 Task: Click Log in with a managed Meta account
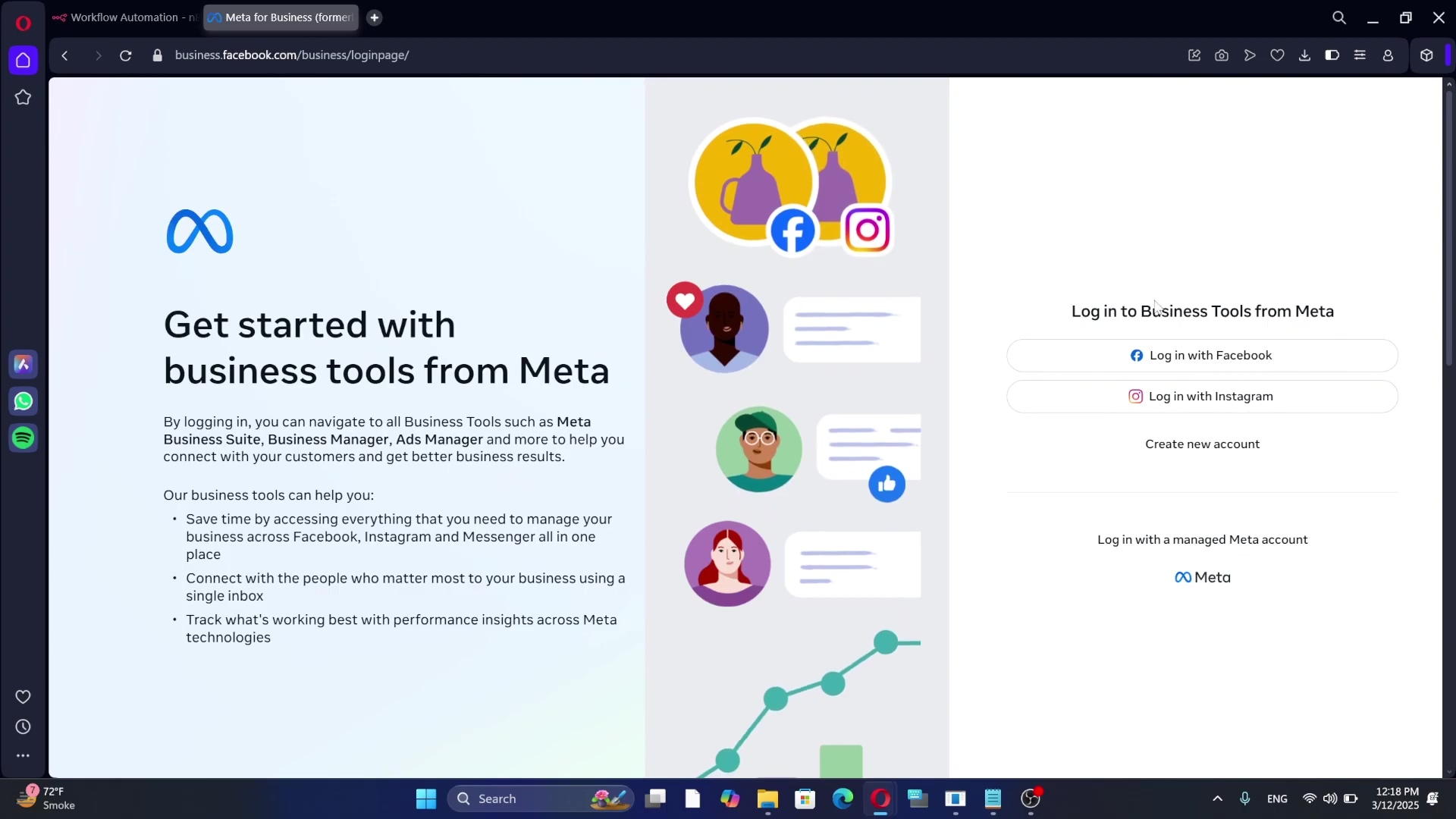pyautogui.click(x=1202, y=540)
